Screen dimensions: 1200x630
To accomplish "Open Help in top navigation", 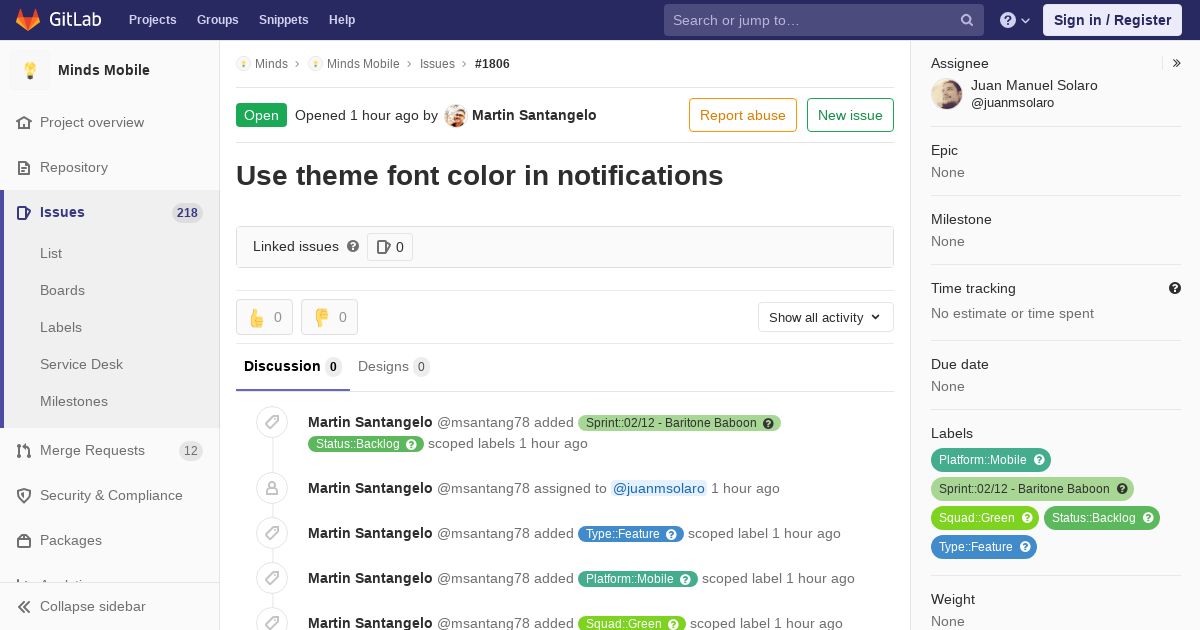I will coord(342,20).
